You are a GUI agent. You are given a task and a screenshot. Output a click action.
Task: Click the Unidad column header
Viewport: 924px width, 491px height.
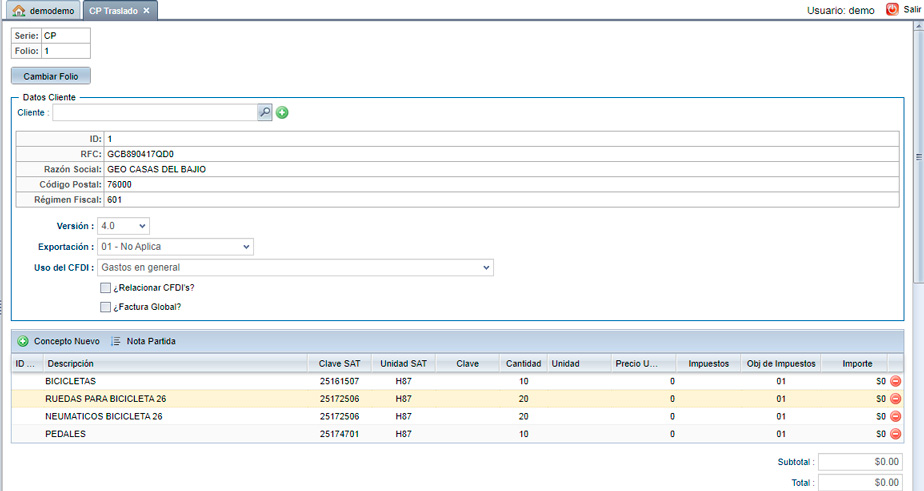click(x=579, y=364)
